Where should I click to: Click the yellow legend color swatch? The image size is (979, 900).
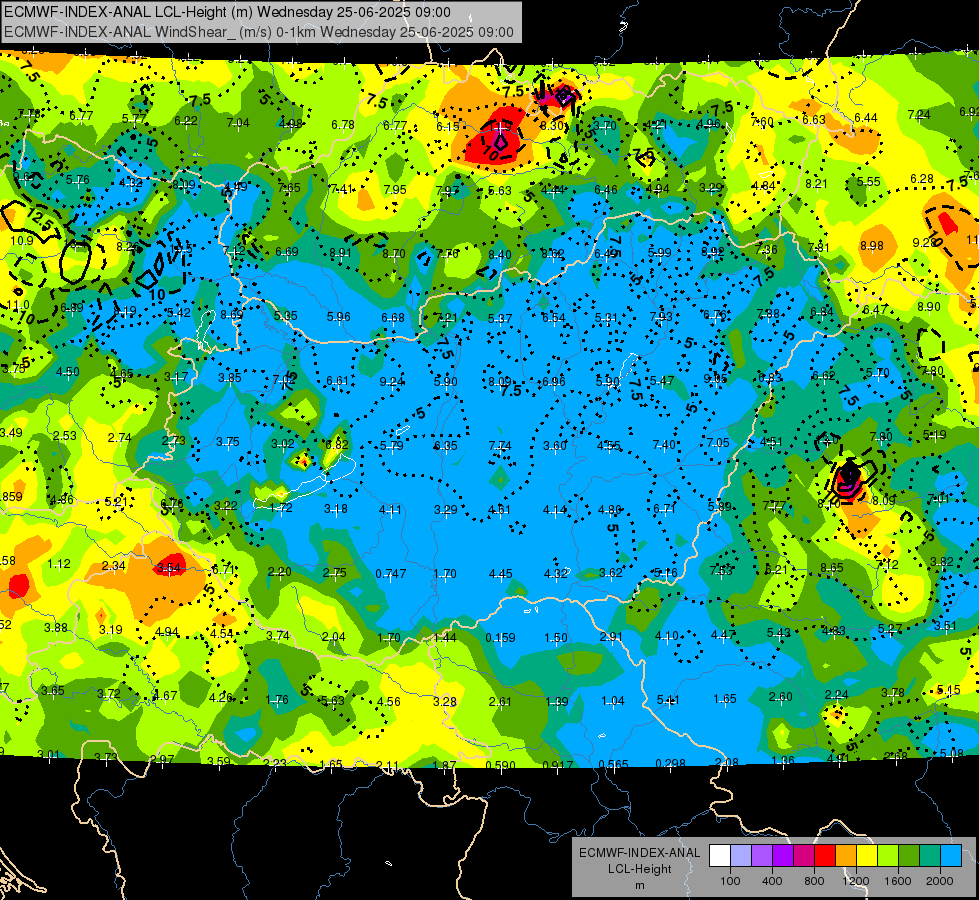867,856
